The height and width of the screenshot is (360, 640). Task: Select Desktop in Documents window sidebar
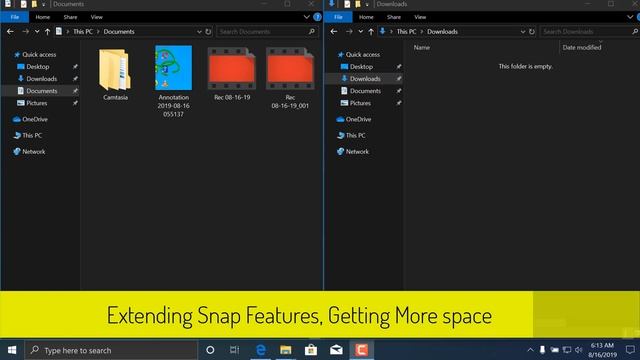point(38,67)
